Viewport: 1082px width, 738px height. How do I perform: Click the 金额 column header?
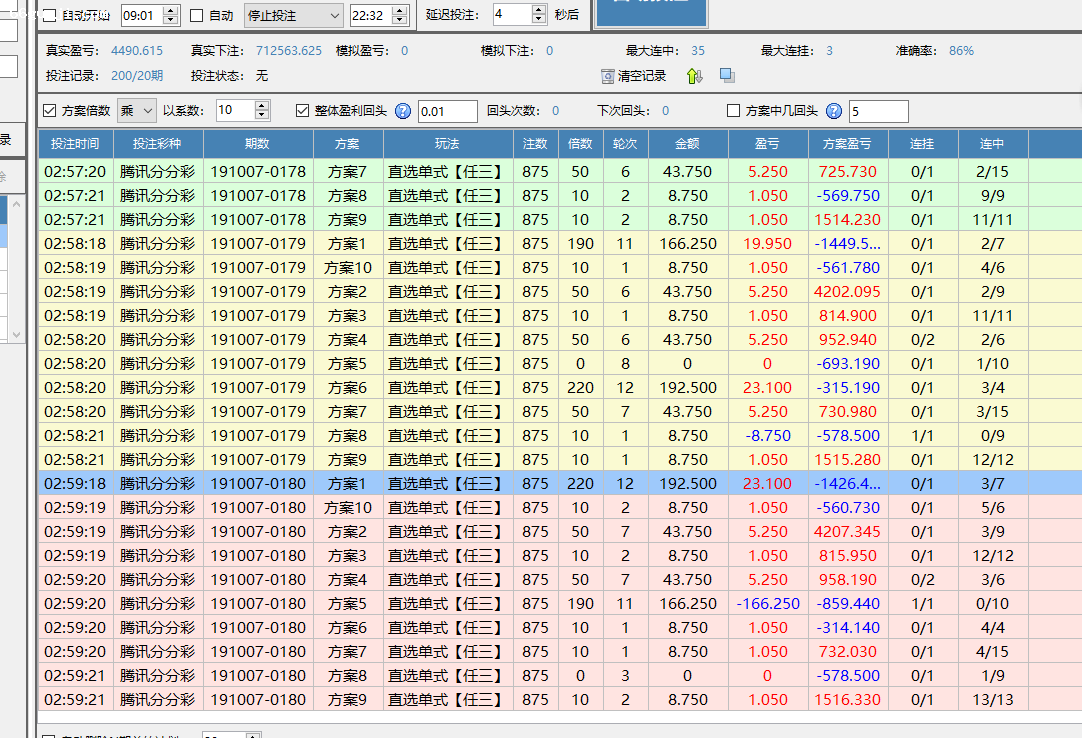click(x=687, y=144)
